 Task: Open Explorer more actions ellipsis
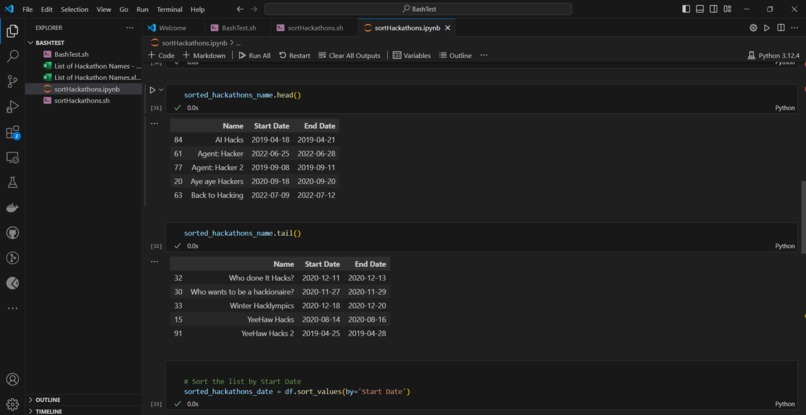[130, 28]
